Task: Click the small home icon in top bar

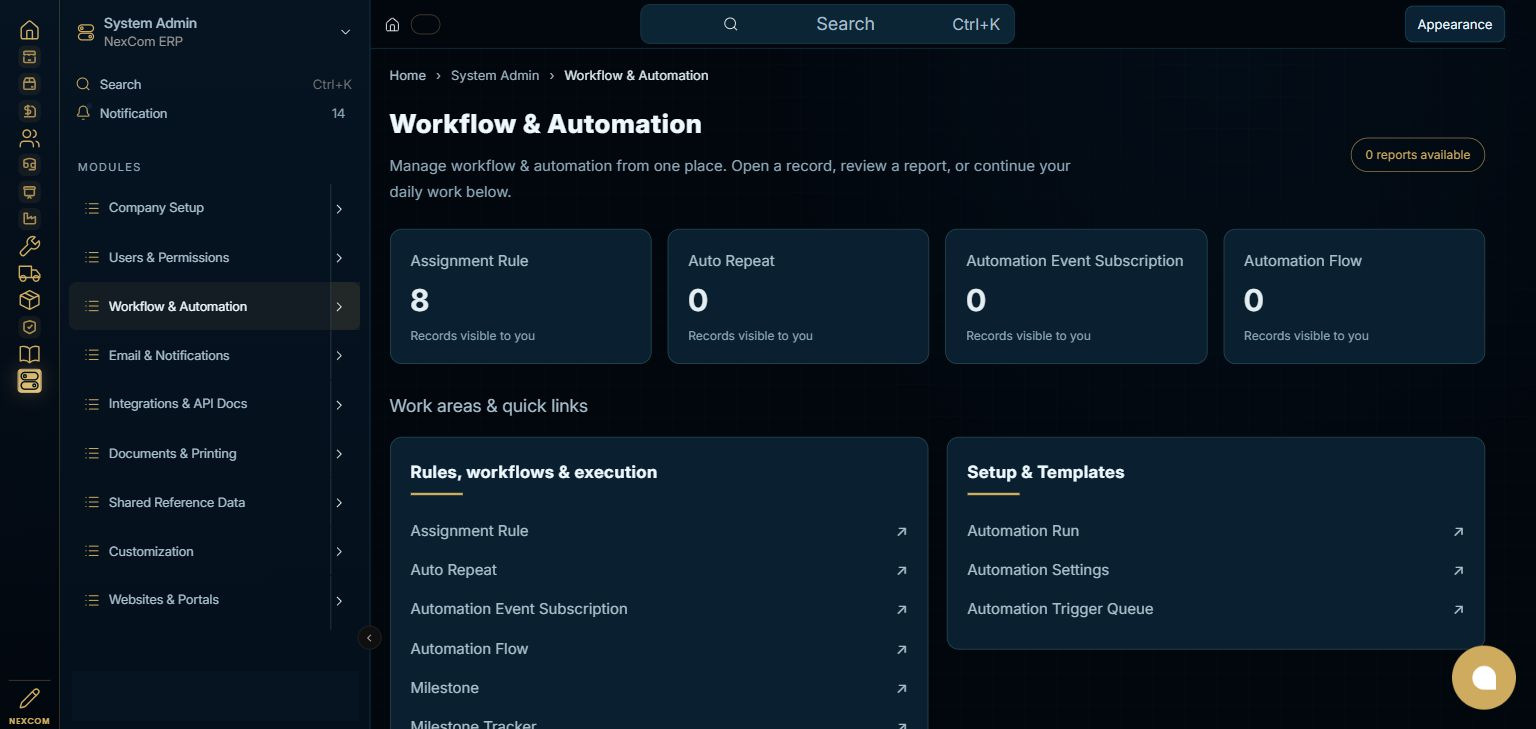Action: point(393,24)
